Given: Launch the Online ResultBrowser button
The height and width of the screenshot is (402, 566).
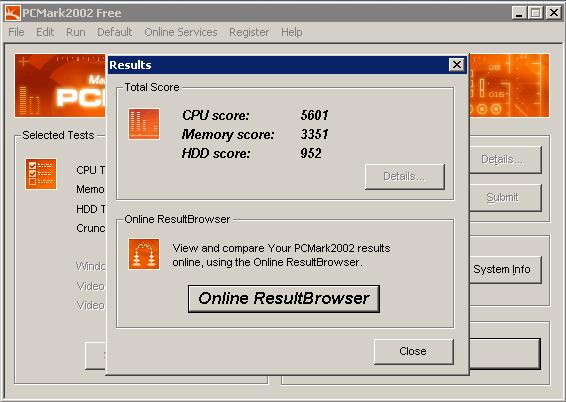Looking at the screenshot, I should [x=284, y=299].
